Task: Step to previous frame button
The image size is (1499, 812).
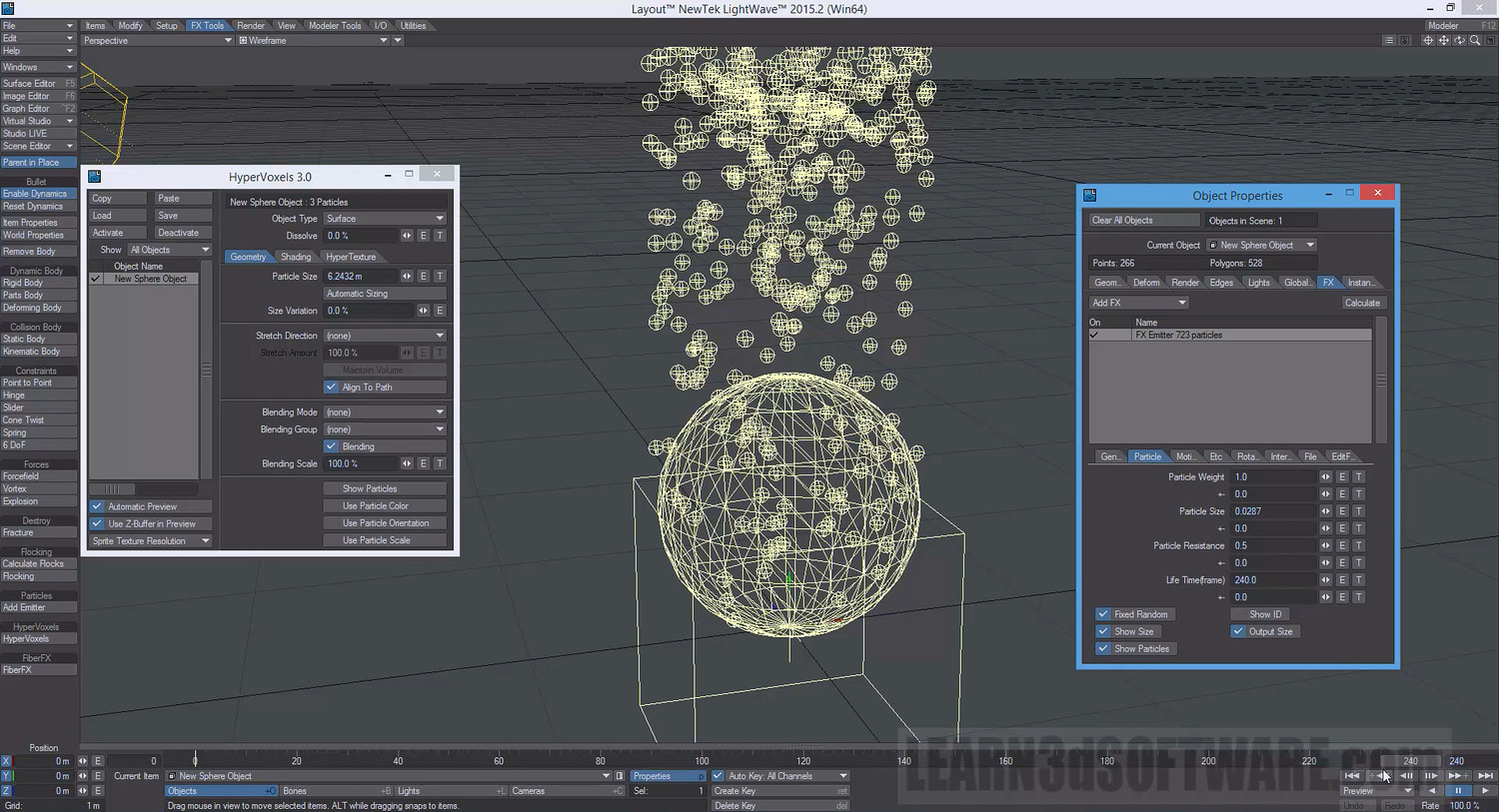Action: pos(1406,776)
